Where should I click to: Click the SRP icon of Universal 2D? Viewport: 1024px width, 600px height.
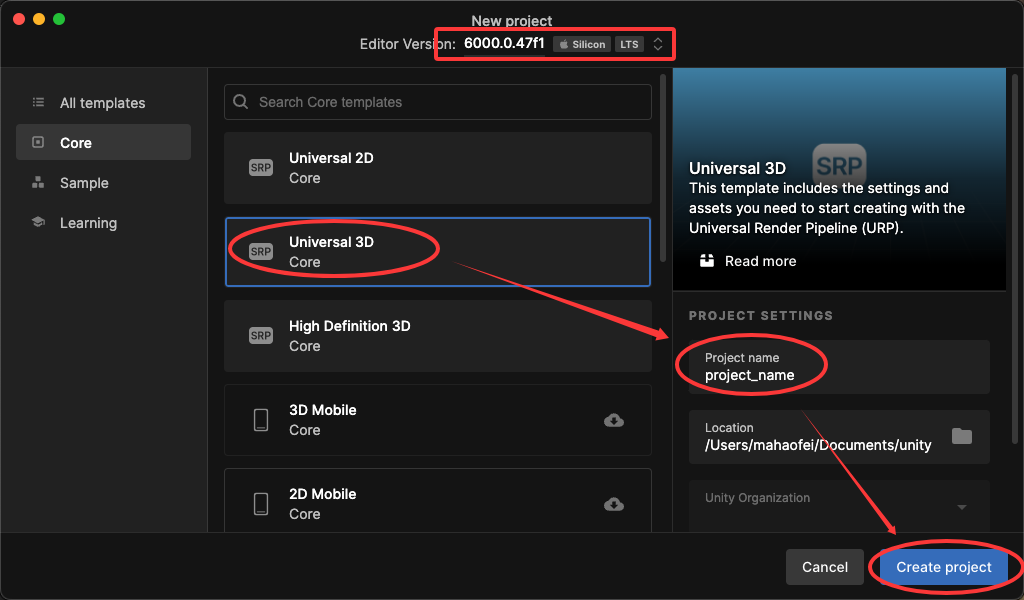261,168
